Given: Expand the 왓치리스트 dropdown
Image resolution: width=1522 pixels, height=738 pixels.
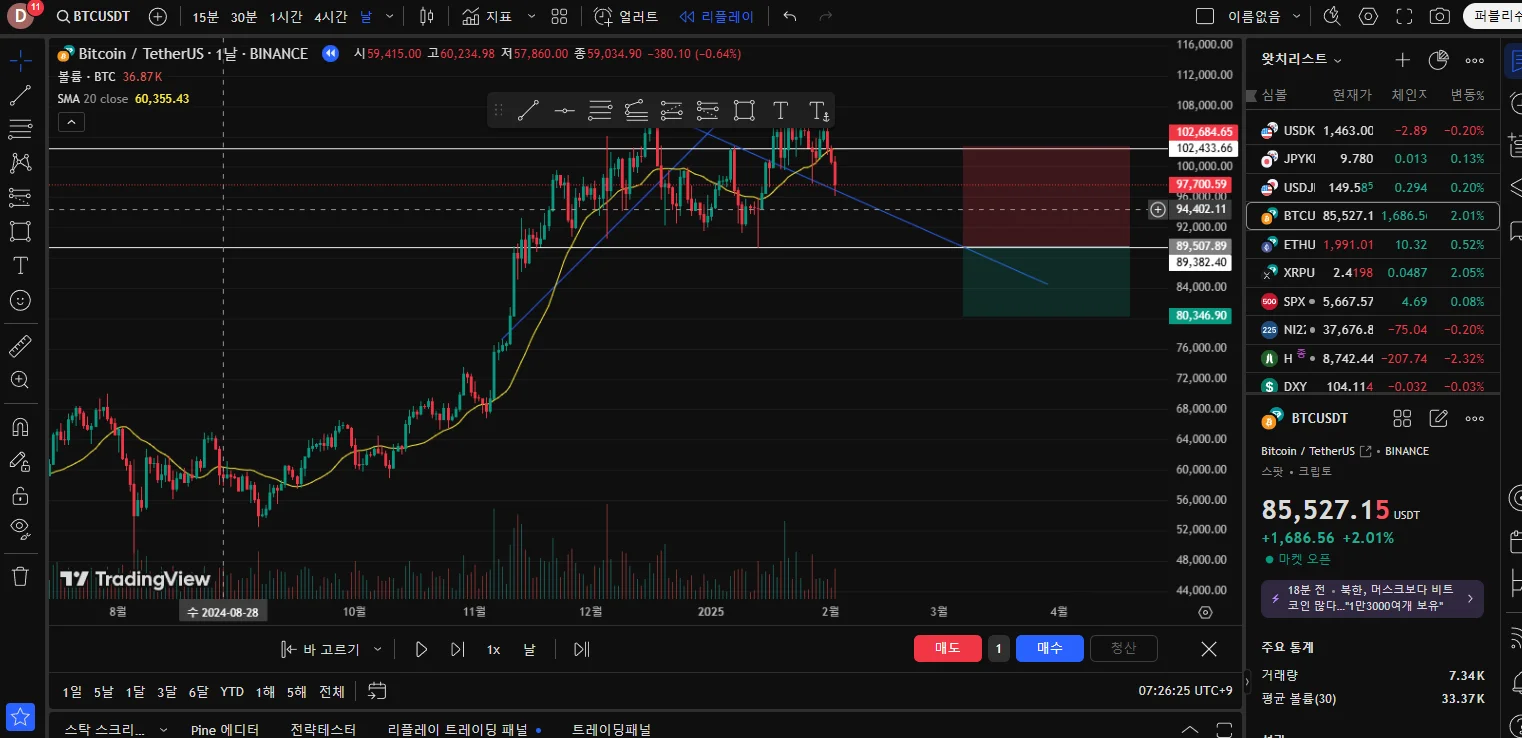Looking at the screenshot, I should point(1301,59).
